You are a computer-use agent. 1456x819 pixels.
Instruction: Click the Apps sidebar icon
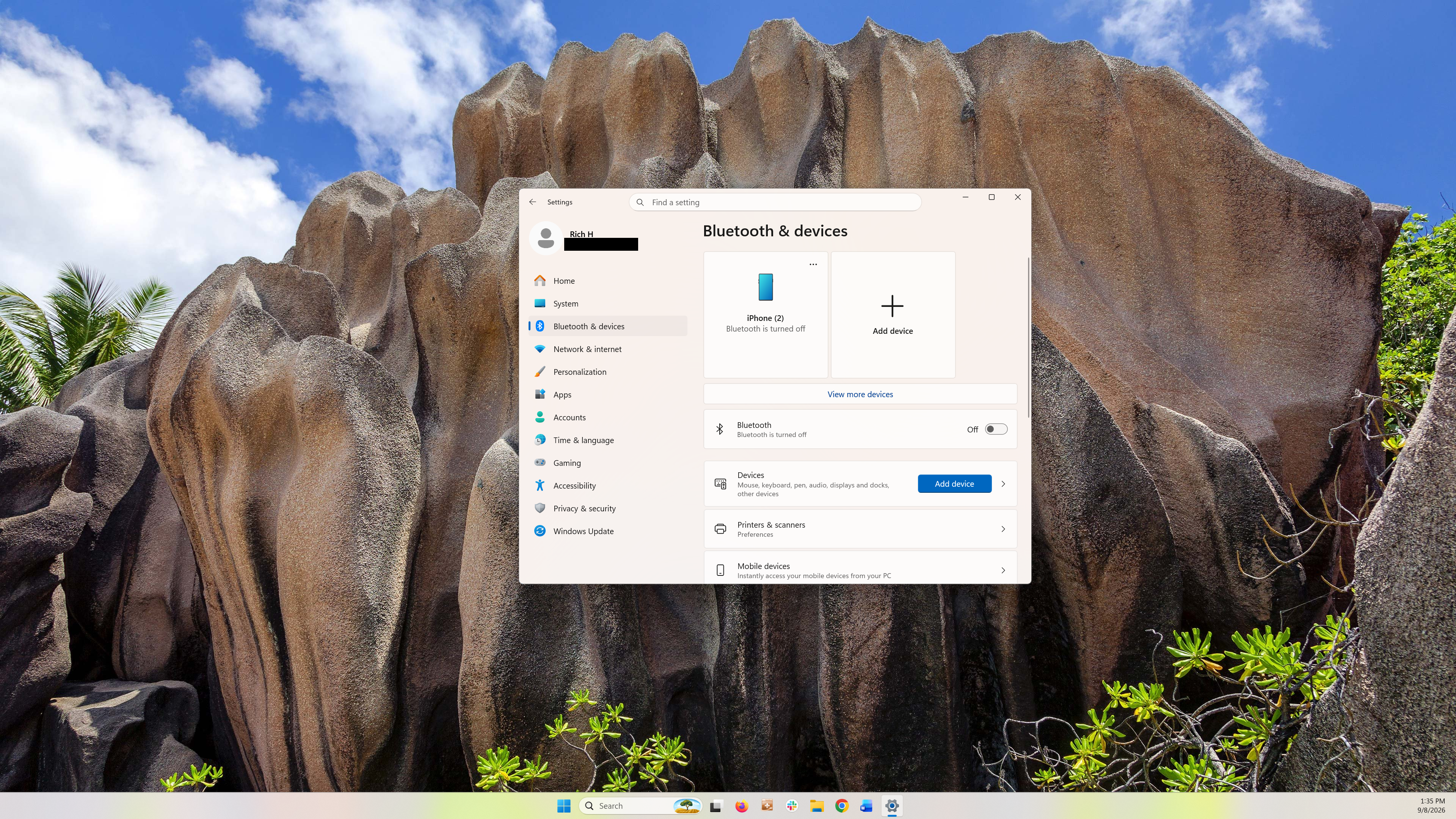coord(540,394)
